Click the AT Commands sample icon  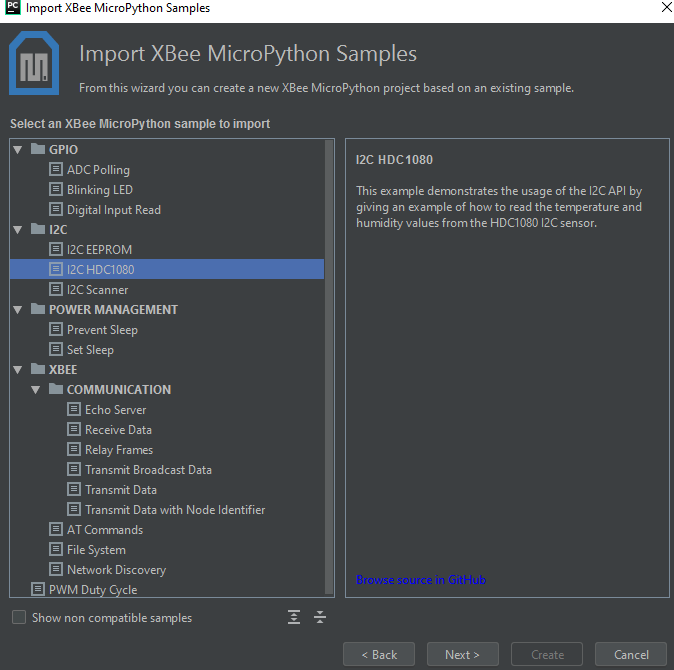pyautogui.click(x=55, y=529)
